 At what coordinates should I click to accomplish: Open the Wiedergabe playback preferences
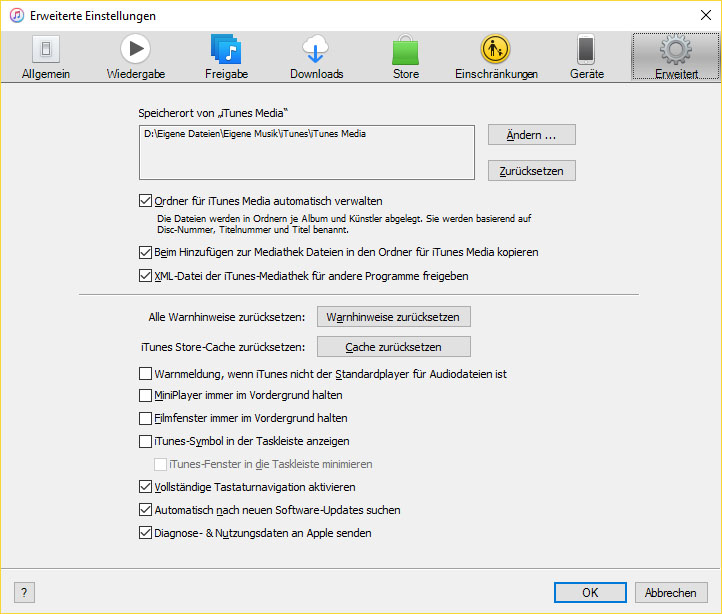click(x=135, y=57)
